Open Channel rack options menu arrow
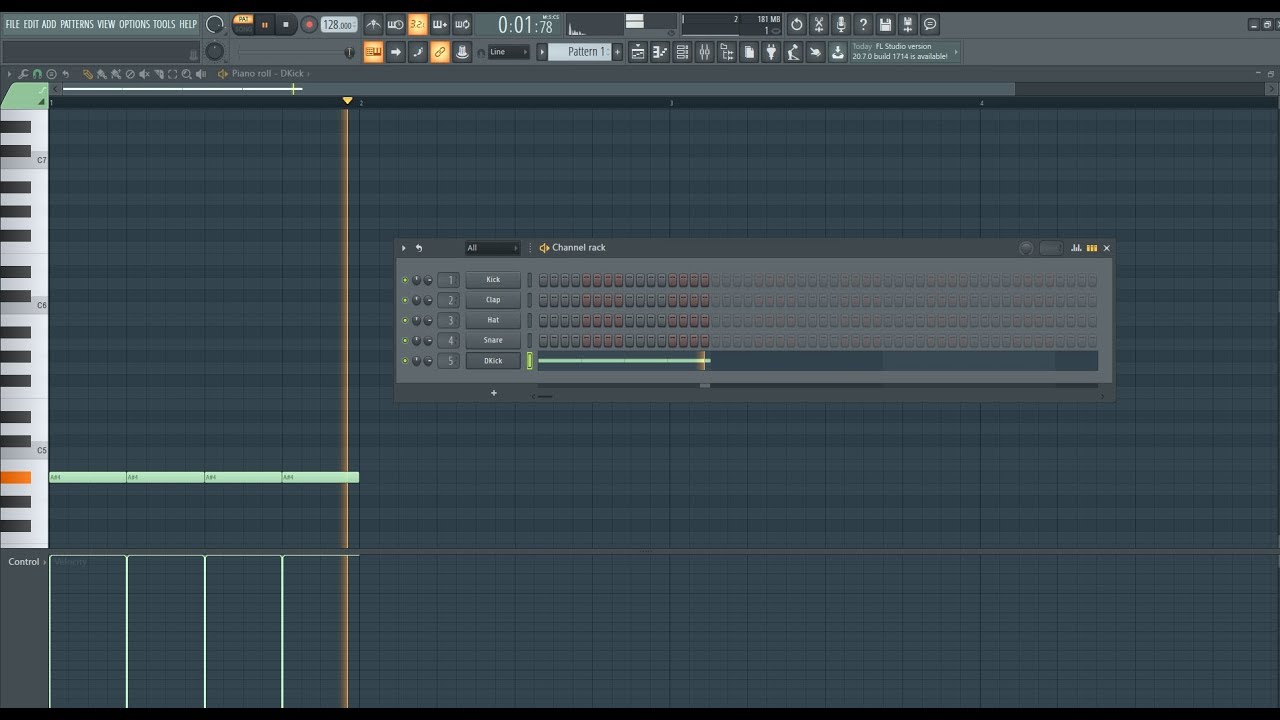 coord(404,248)
